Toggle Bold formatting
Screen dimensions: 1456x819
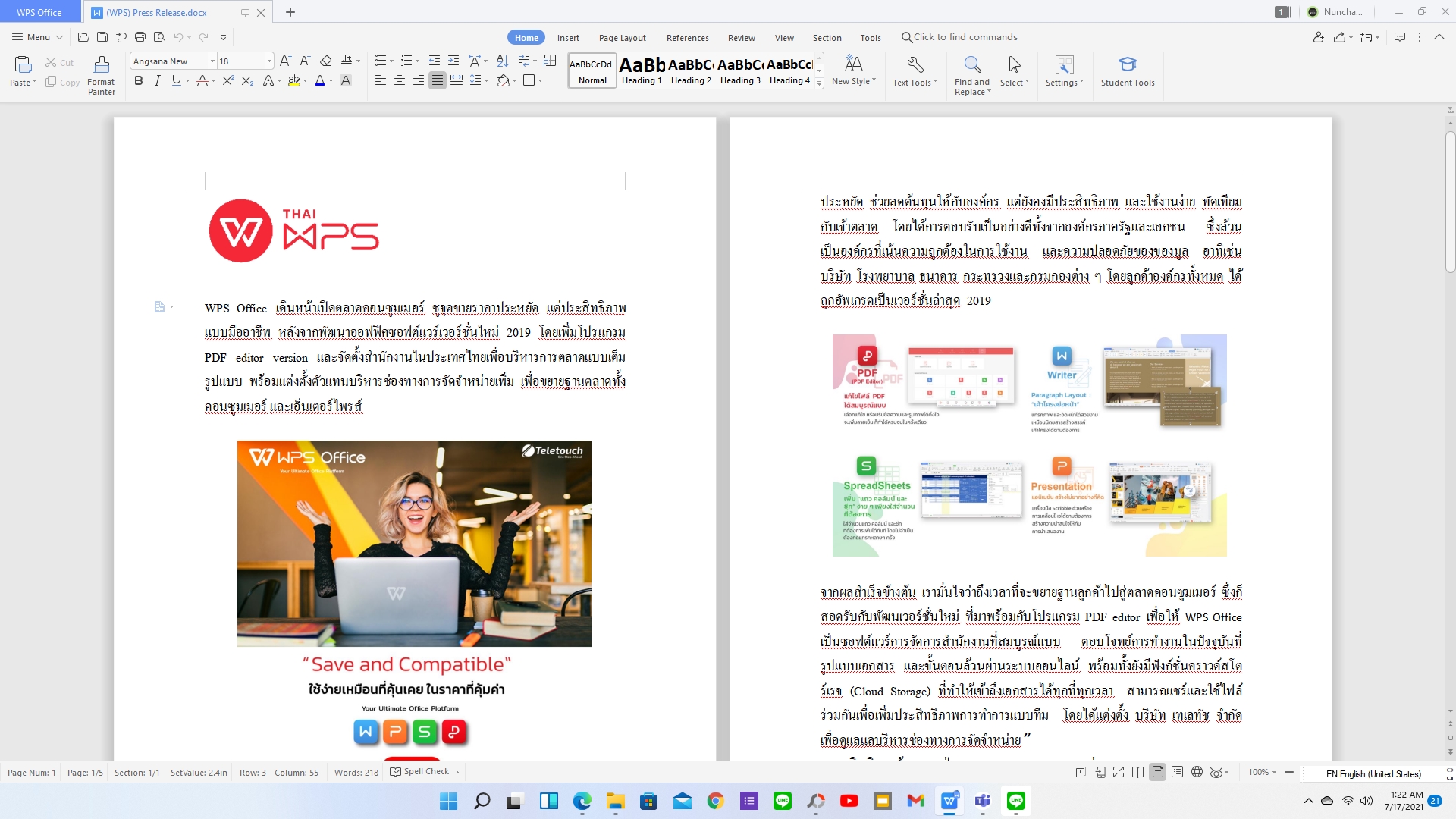click(139, 80)
